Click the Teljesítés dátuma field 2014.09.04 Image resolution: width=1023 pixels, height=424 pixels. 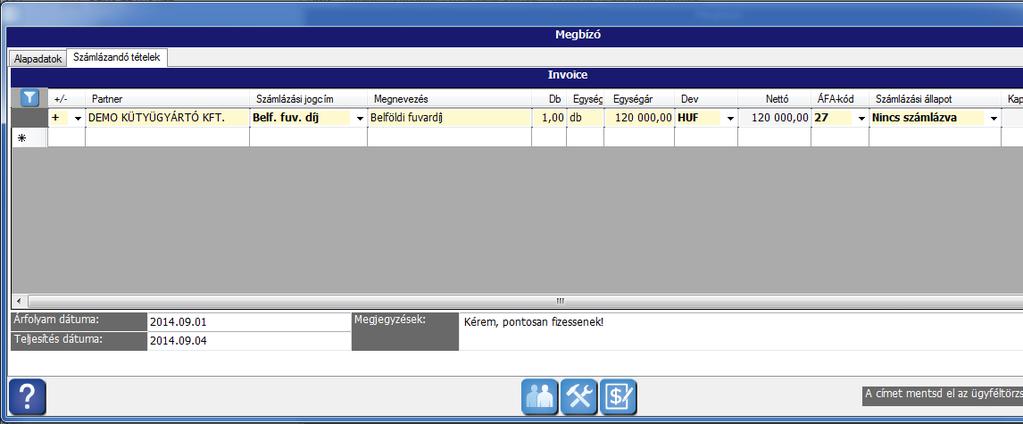249,341
